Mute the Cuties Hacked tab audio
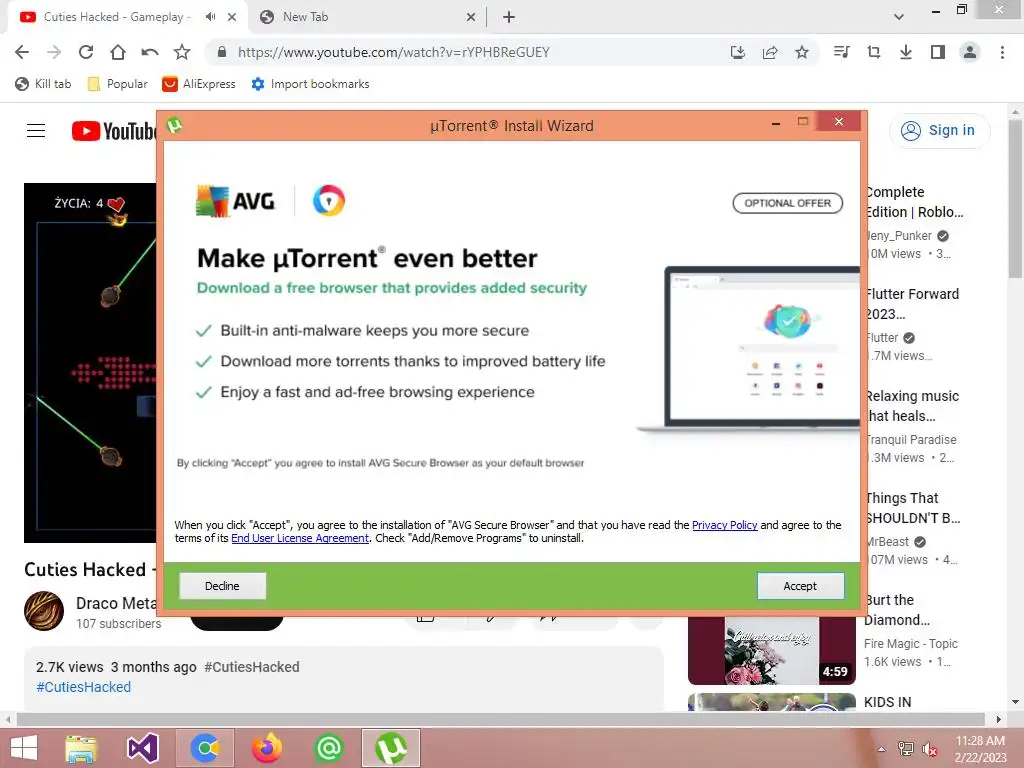The width and height of the screenshot is (1024, 768). (x=210, y=17)
